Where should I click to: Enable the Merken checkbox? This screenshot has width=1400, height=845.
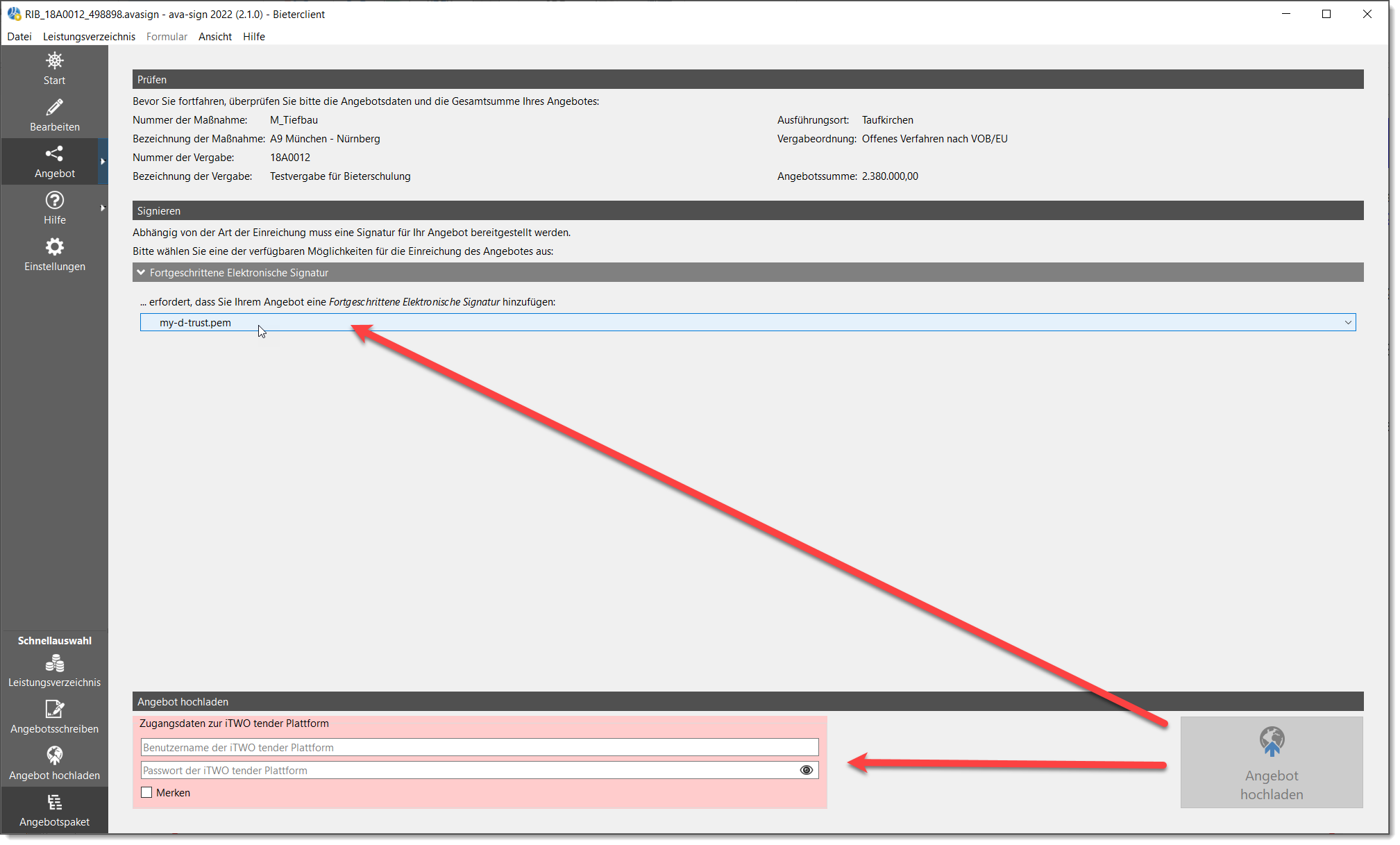(146, 792)
